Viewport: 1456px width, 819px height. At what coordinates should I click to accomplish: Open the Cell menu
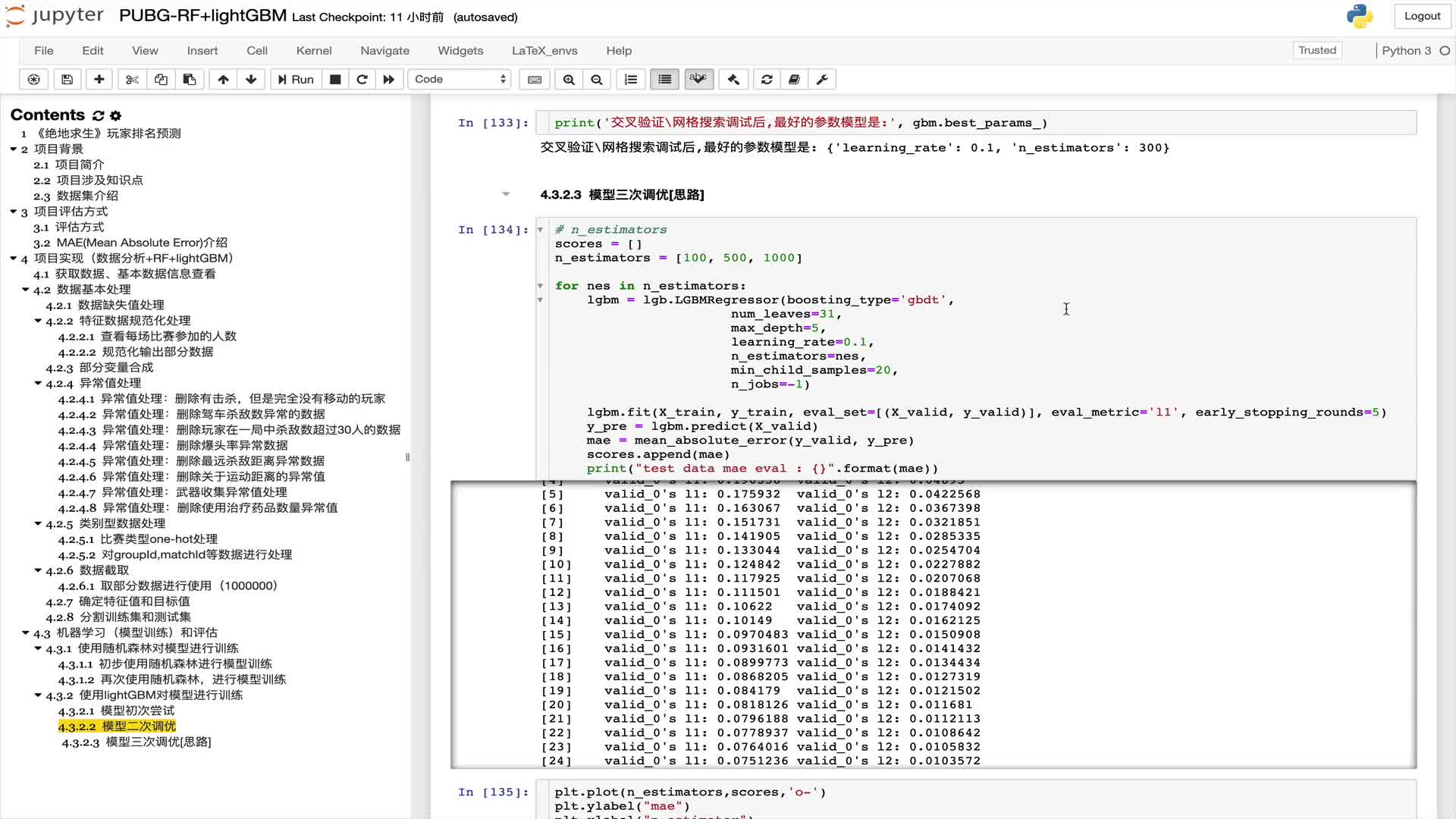click(257, 51)
